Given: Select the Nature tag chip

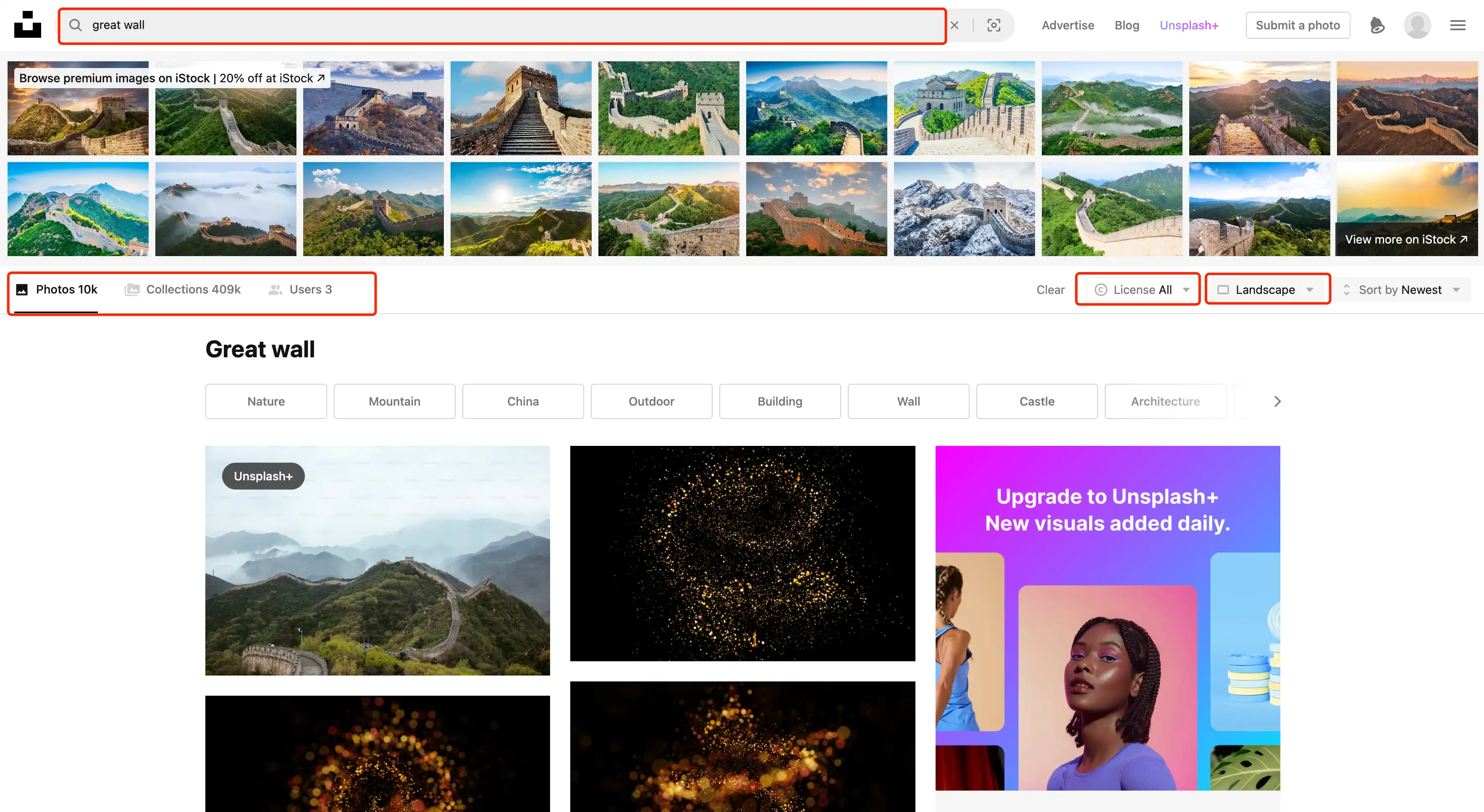Looking at the screenshot, I should [265, 401].
